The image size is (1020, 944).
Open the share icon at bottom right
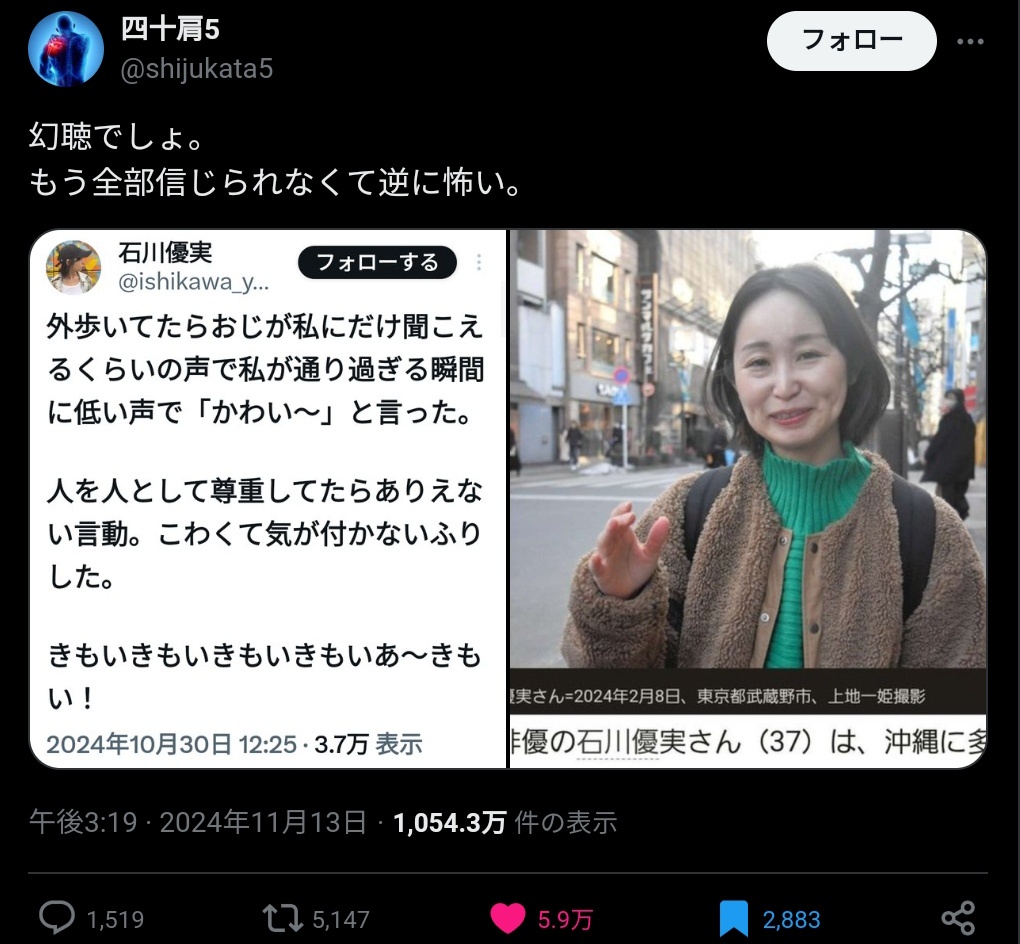(x=958, y=918)
